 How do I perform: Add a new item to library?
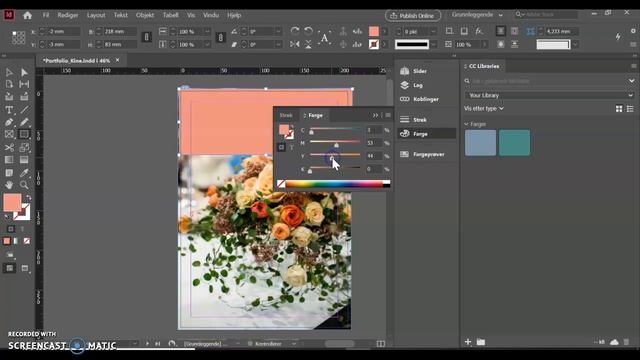[468, 342]
